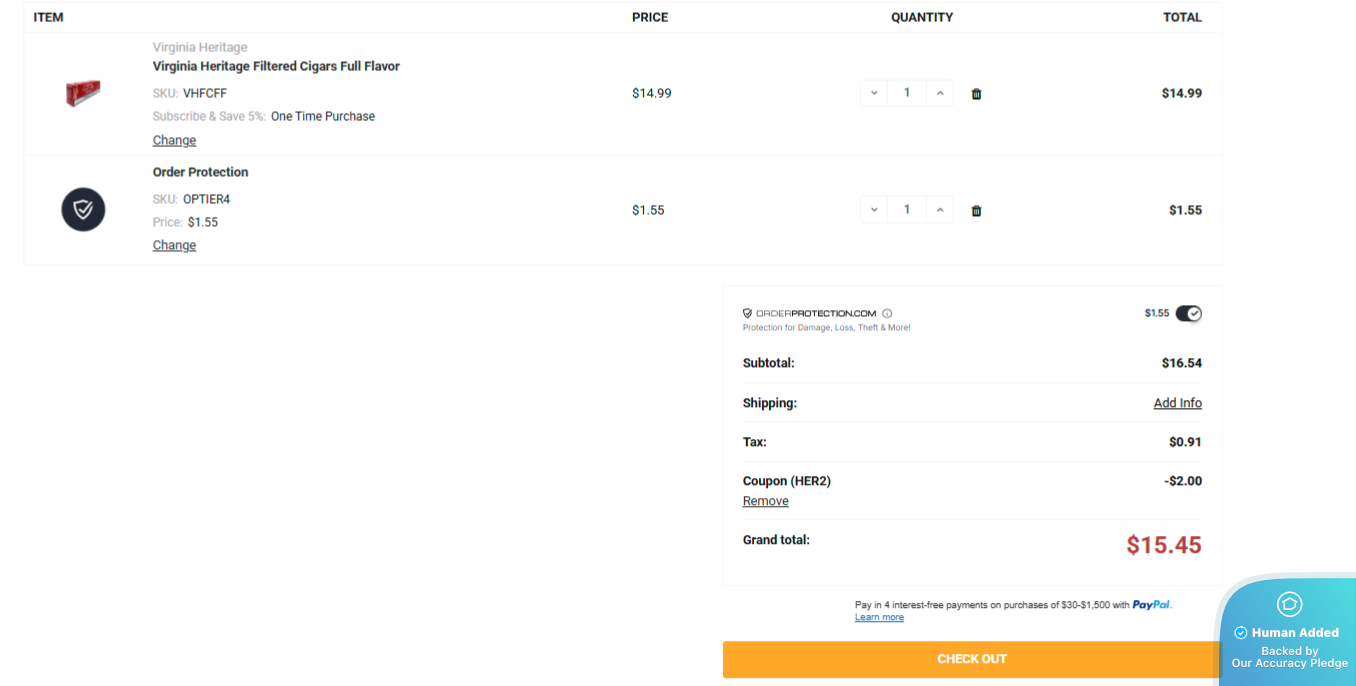Click the Order Protection shield icon
Image resolution: width=1356 pixels, height=686 pixels.
click(x=83, y=210)
